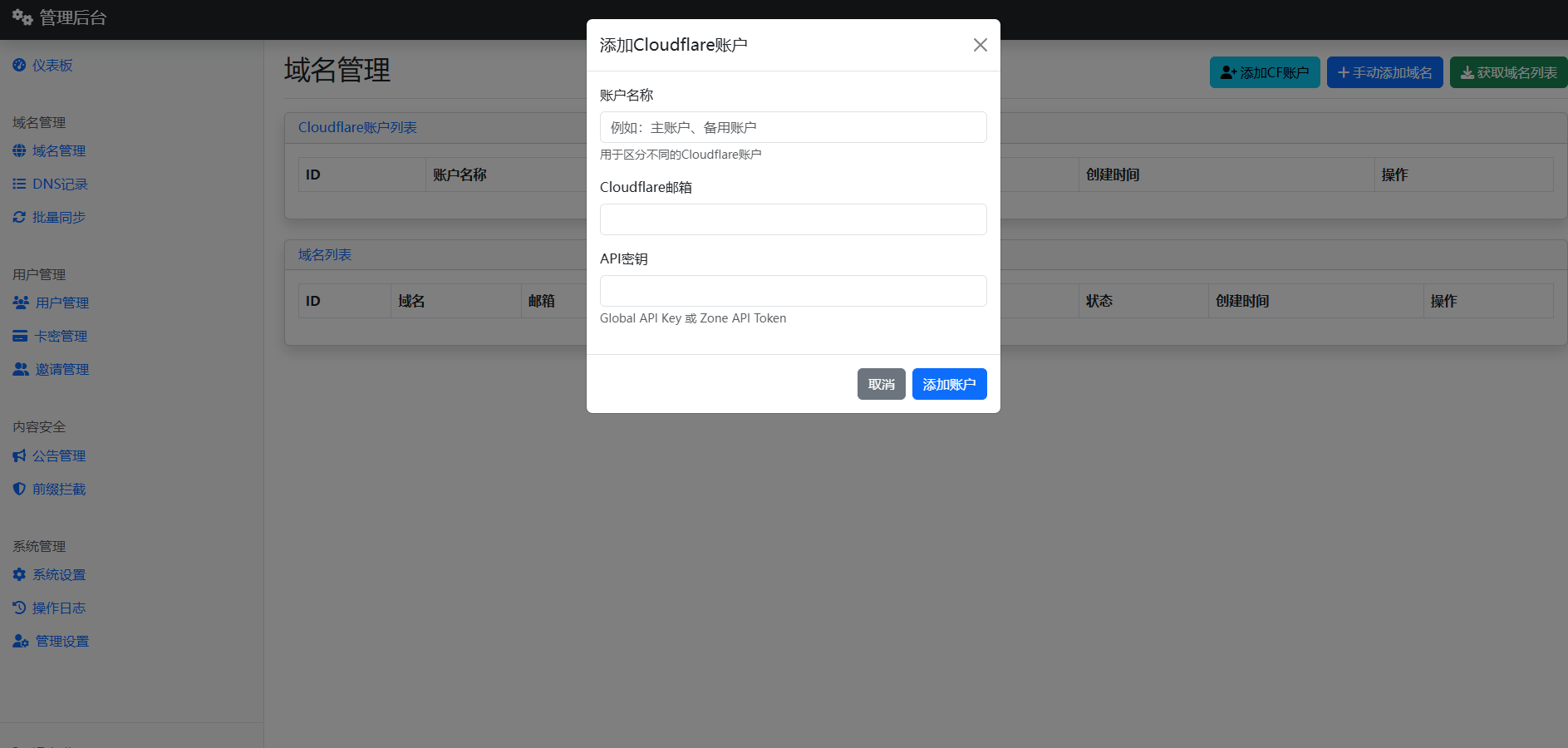Screen dimensions: 1568x748
Task: Click the sync arrows icon for 批量同步
Action: click(x=19, y=217)
